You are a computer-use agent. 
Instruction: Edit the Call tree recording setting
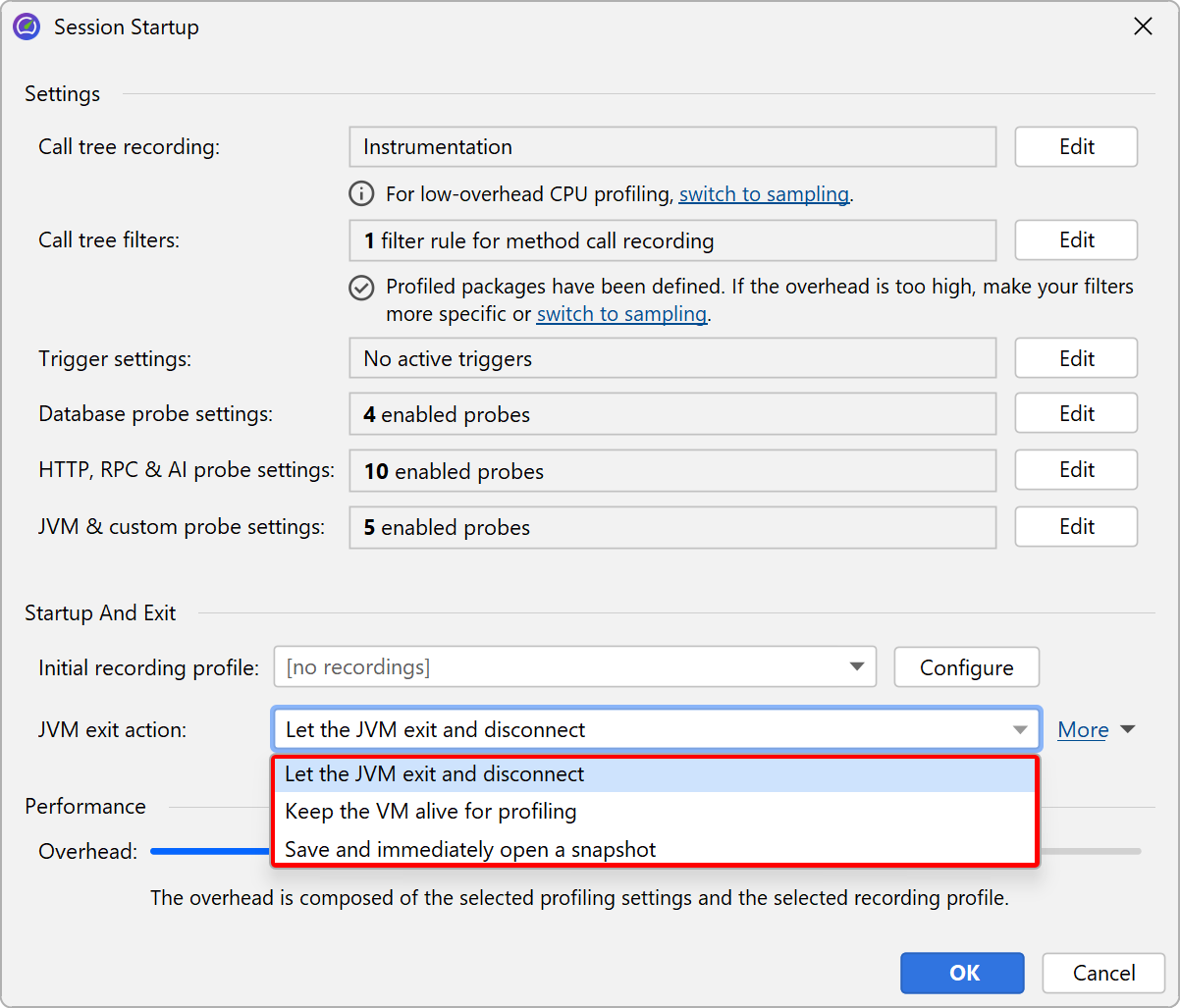(x=1076, y=147)
